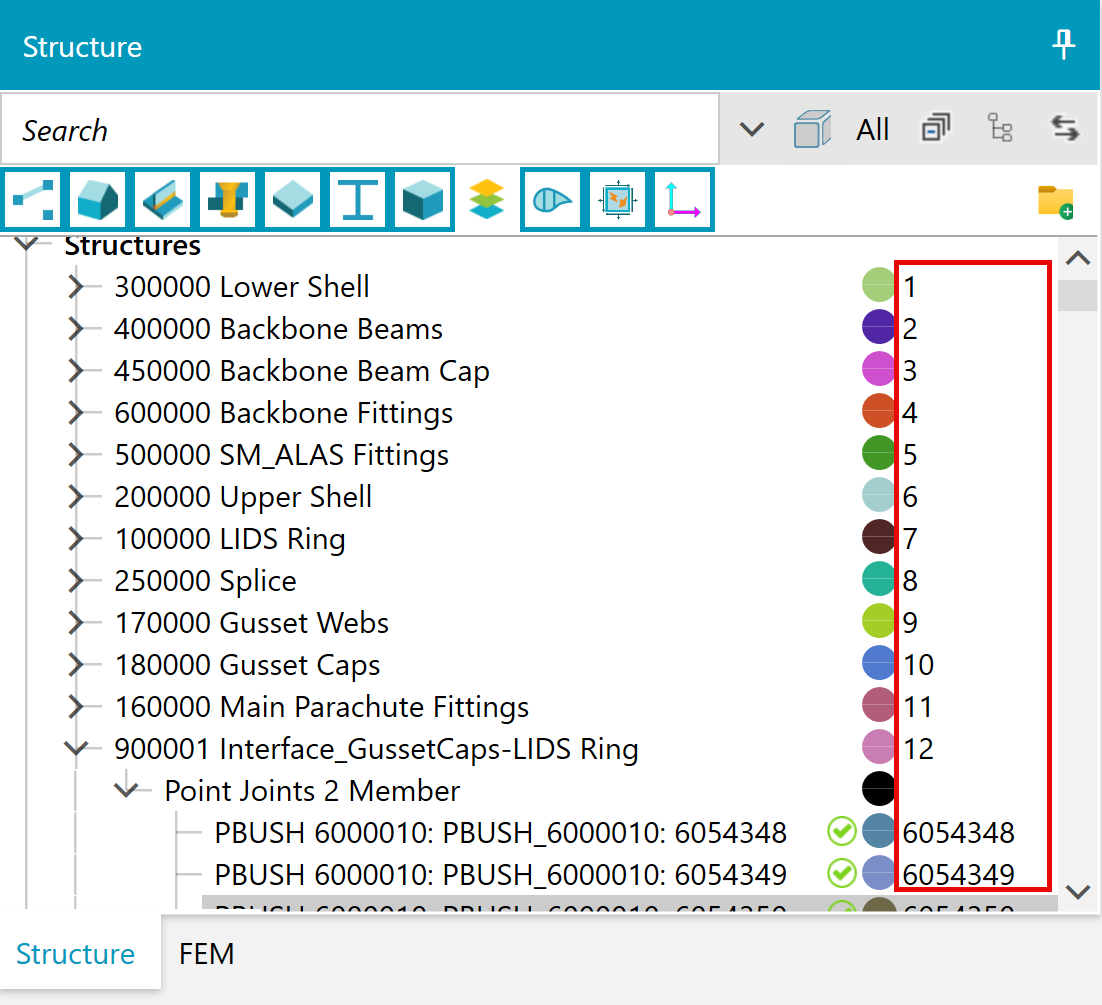Toggle the fitting filter icon
The height and width of the screenshot is (1005, 1102).
pos(228,200)
